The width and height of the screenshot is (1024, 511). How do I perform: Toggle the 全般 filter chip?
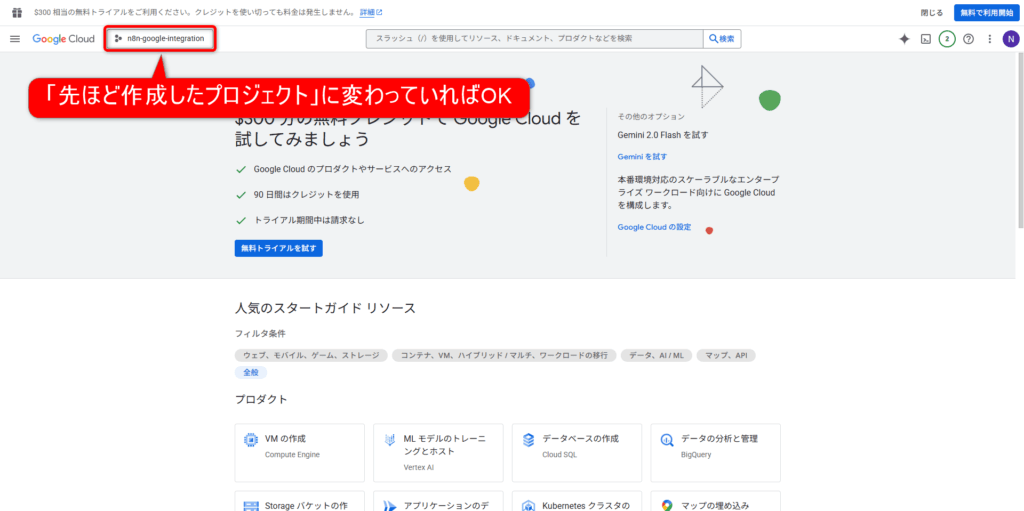250,372
